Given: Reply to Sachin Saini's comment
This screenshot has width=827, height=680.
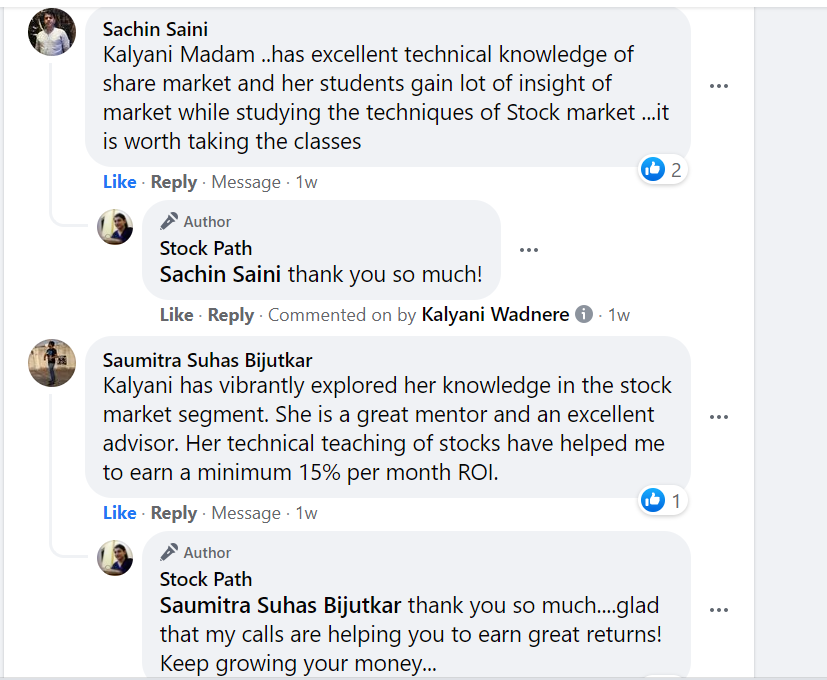Looking at the screenshot, I should tap(174, 182).
